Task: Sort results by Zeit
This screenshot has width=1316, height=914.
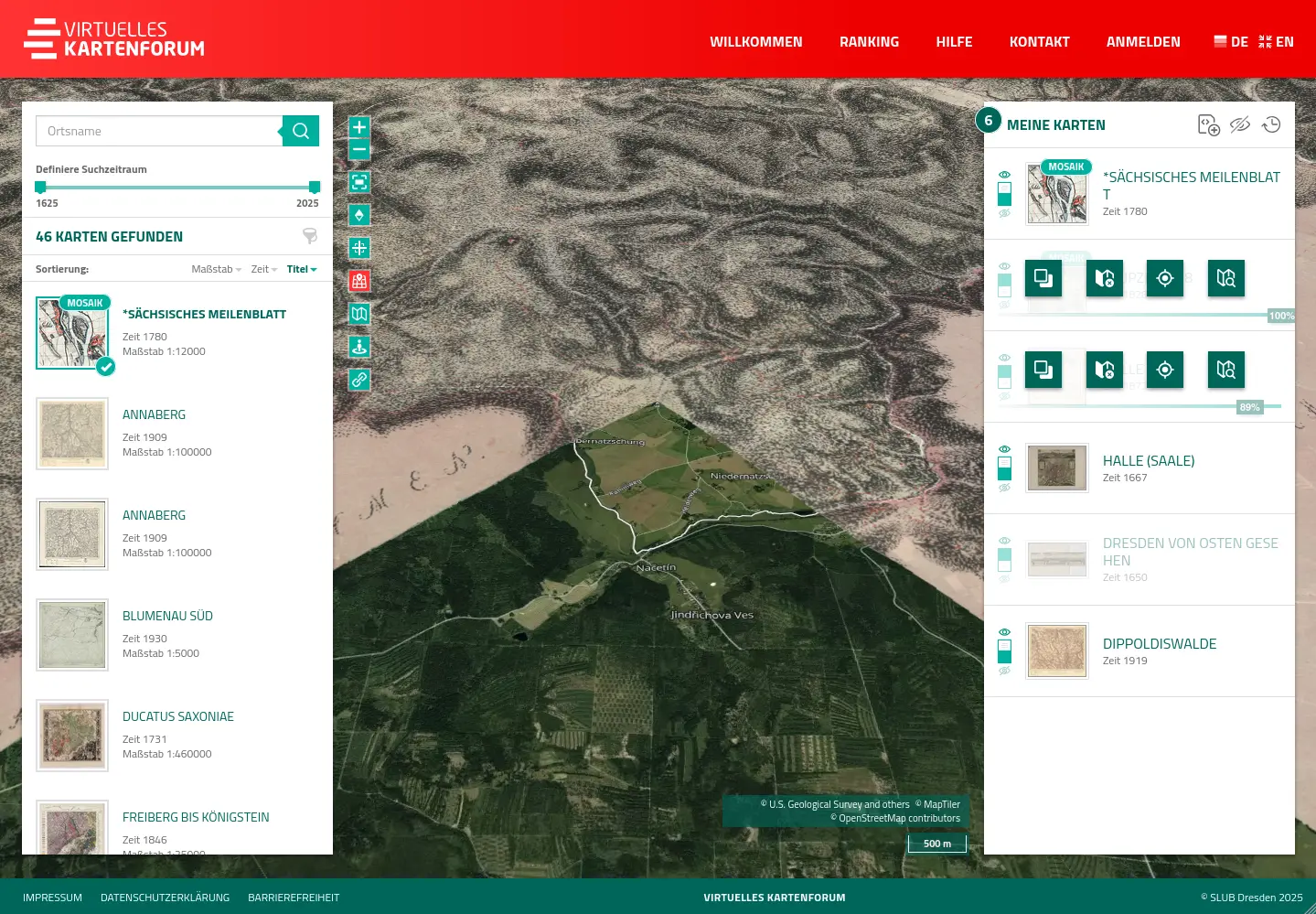Action: click(x=264, y=269)
